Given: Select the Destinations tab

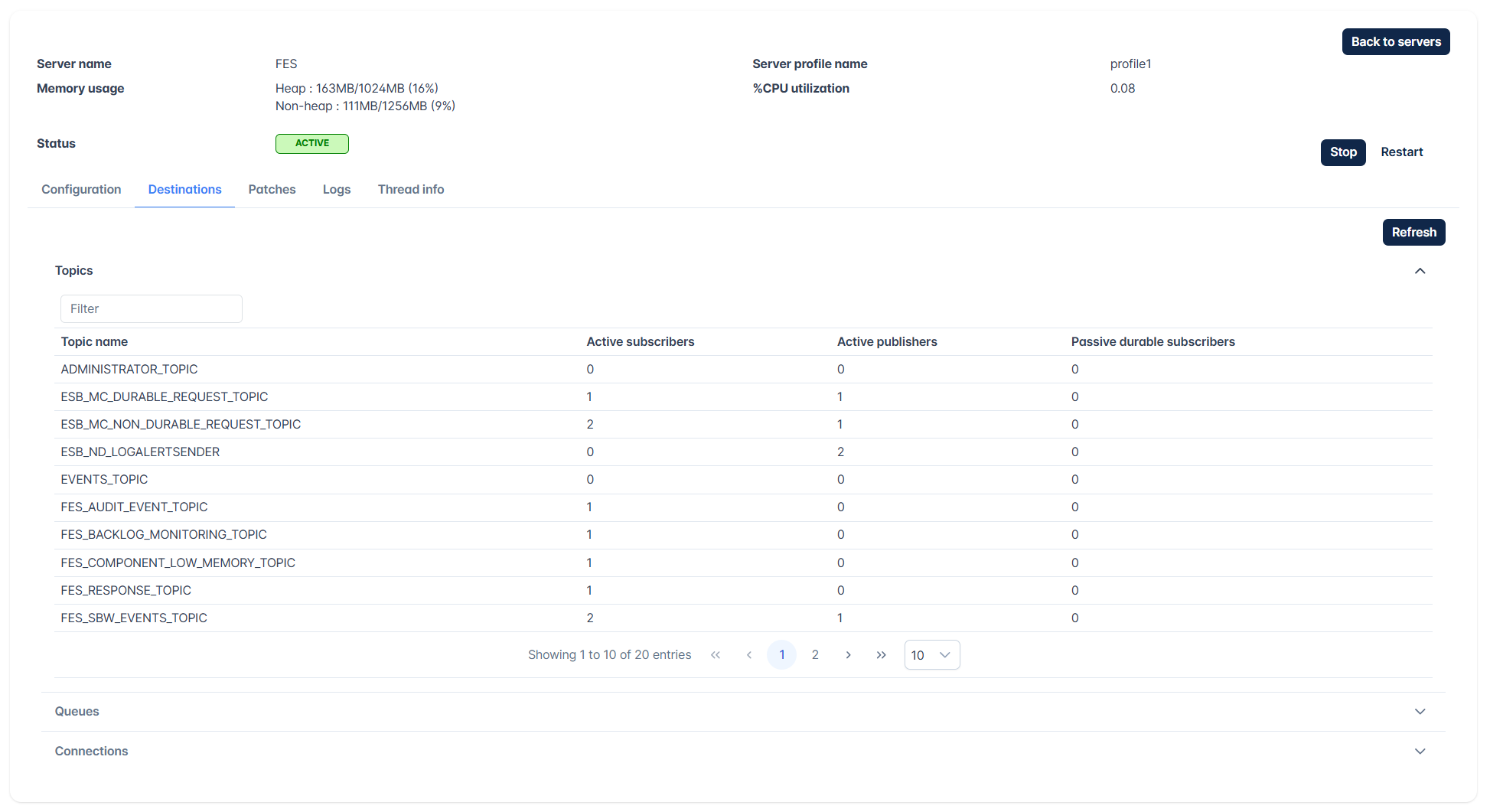Looking at the screenshot, I should tap(184, 190).
